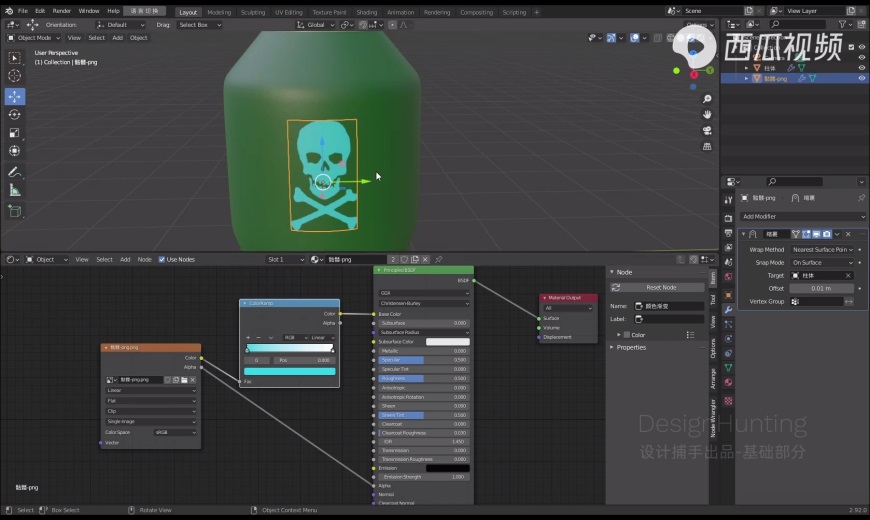Open the Drag Select Box dropdown

tap(199, 25)
